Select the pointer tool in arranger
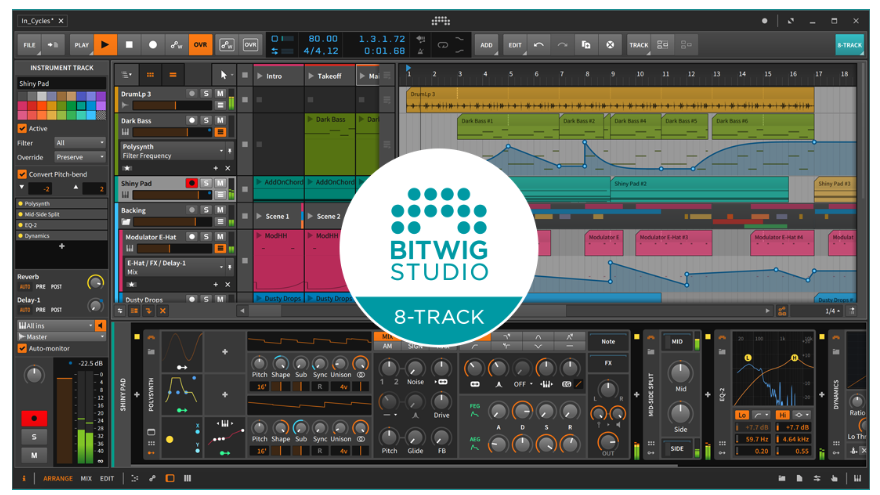This screenshot has height=495, width=880. pos(224,75)
